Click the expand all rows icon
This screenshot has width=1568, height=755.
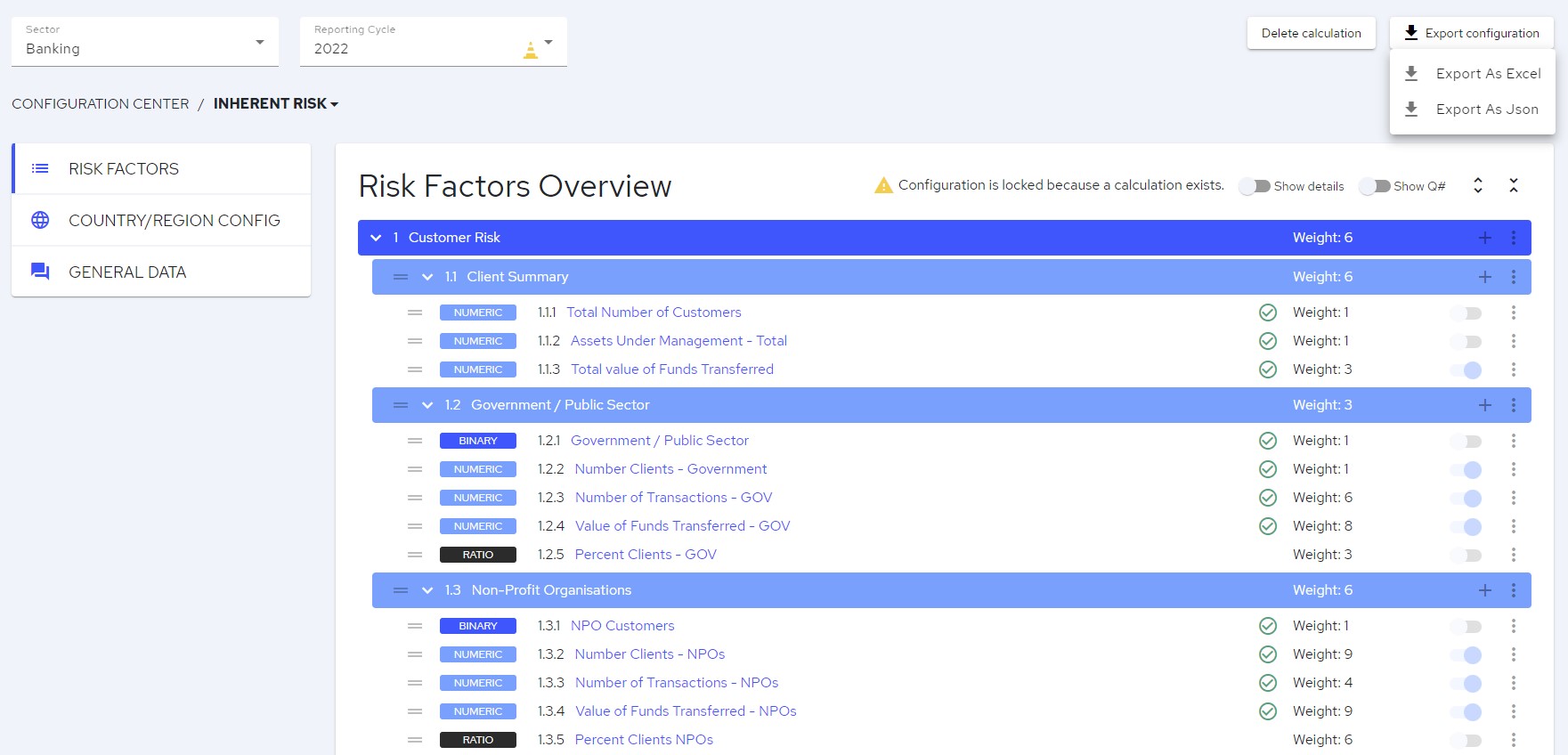1478,185
